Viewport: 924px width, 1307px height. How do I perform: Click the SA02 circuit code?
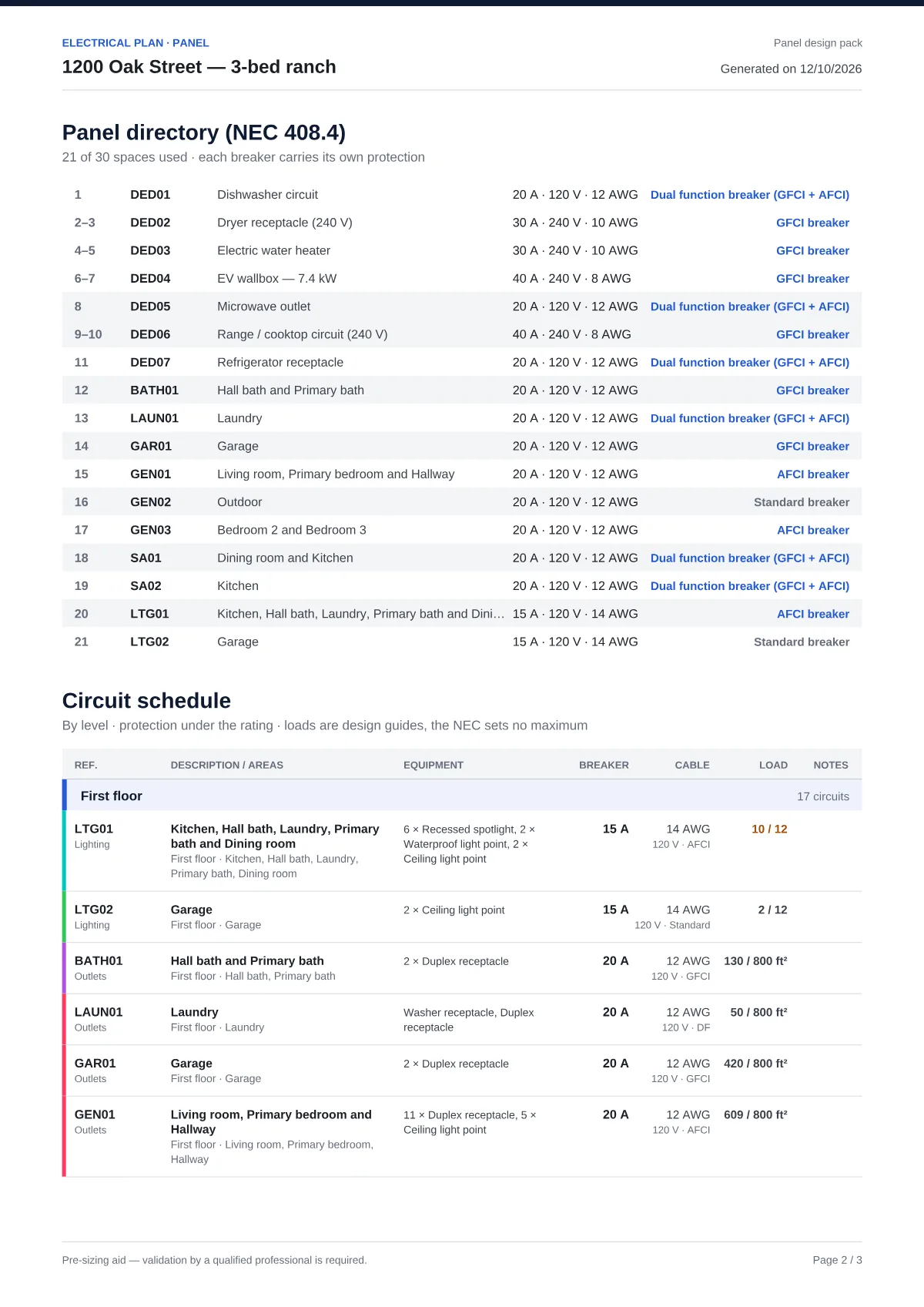[146, 586]
